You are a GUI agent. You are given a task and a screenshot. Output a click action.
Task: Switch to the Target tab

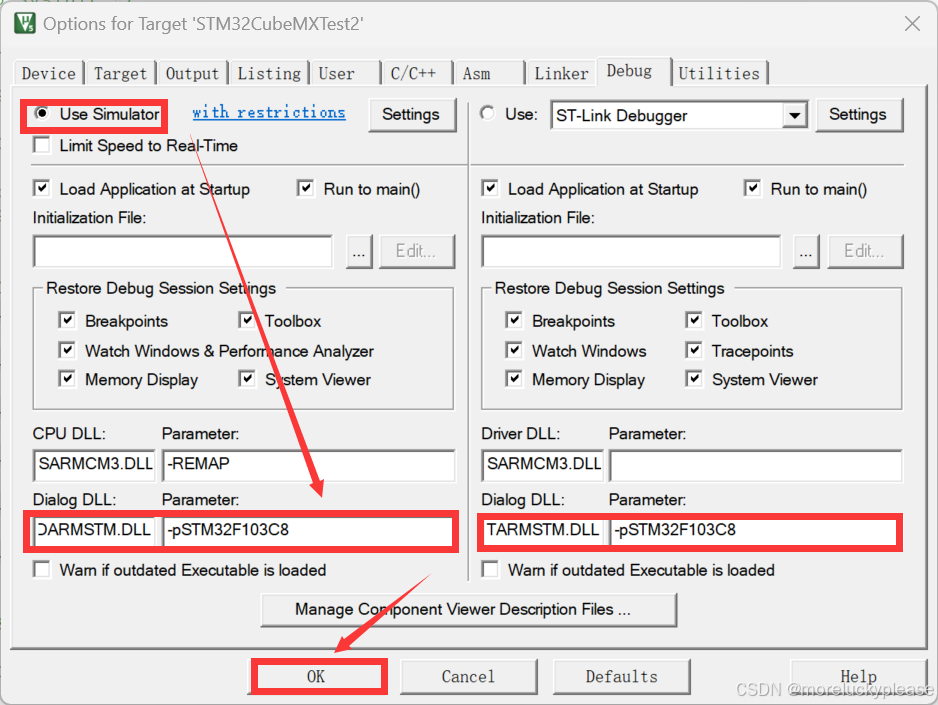[x=120, y=74]
